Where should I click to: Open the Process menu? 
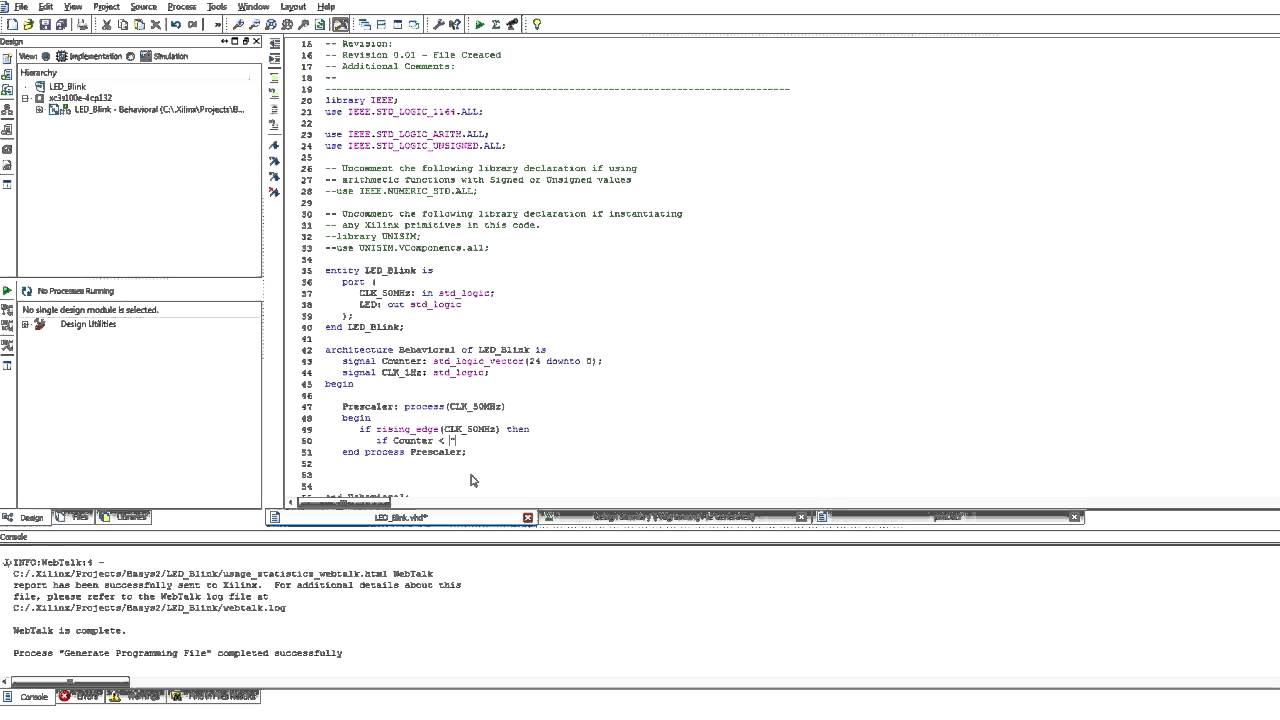(181, 7)
